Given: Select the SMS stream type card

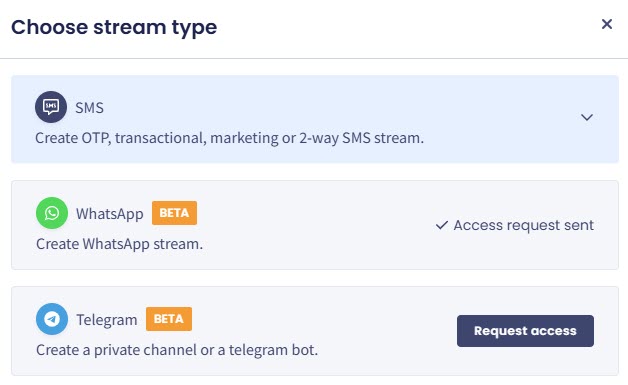Looking at the screenshot, I should click(x=315, y=119).
